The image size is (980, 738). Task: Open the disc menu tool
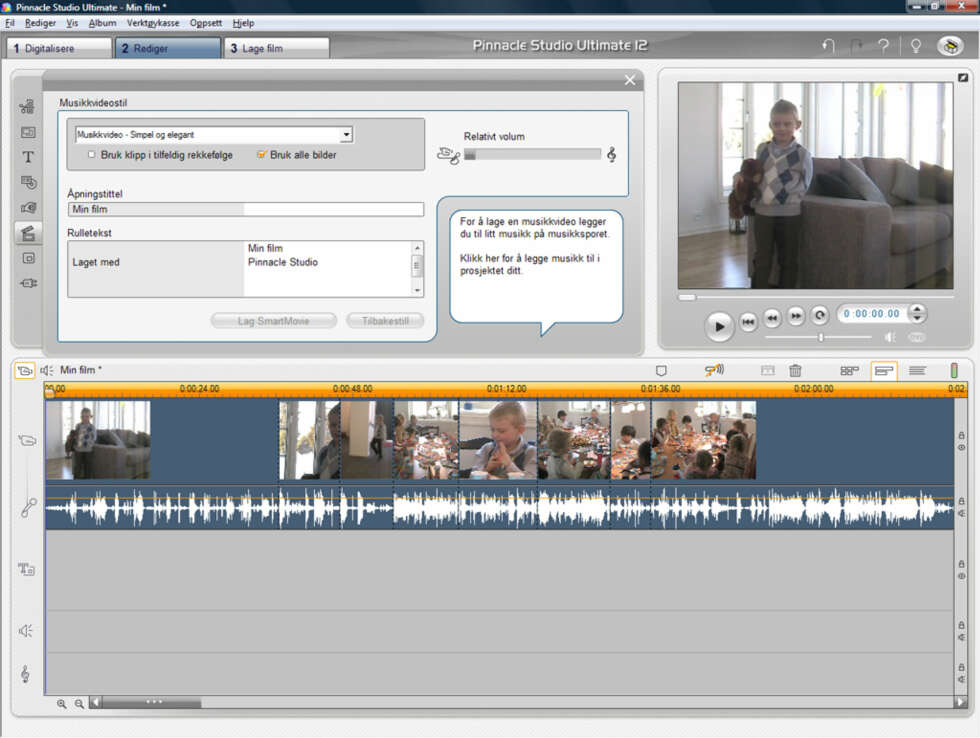pyautogui.click(x=28, y=182)
